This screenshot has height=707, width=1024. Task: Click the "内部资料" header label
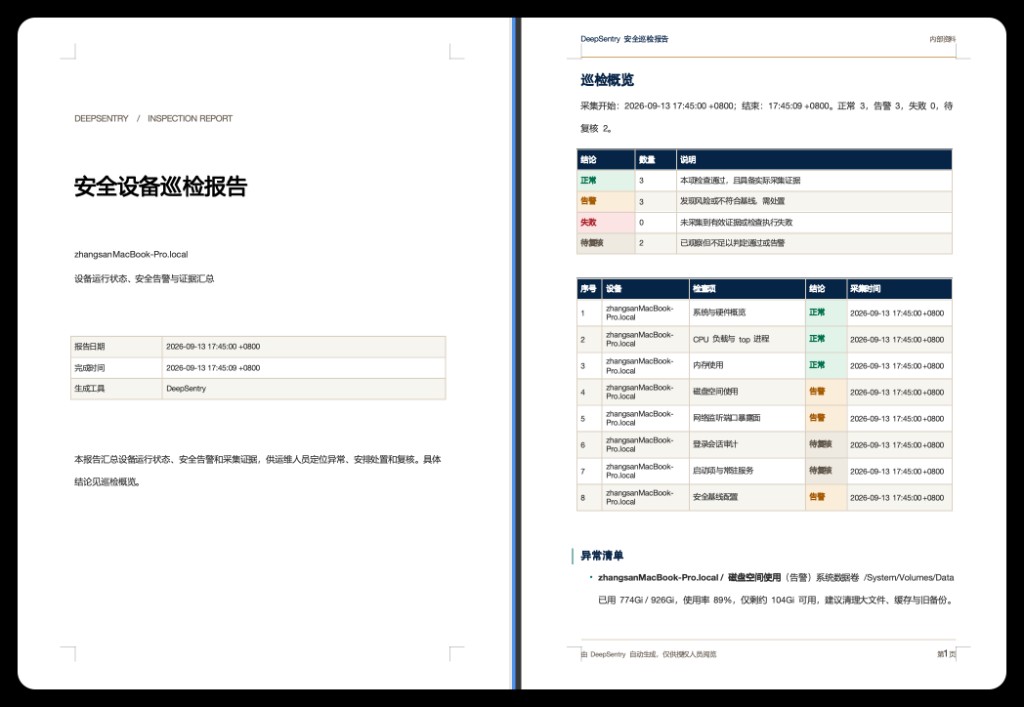click(x=942, y=39)
